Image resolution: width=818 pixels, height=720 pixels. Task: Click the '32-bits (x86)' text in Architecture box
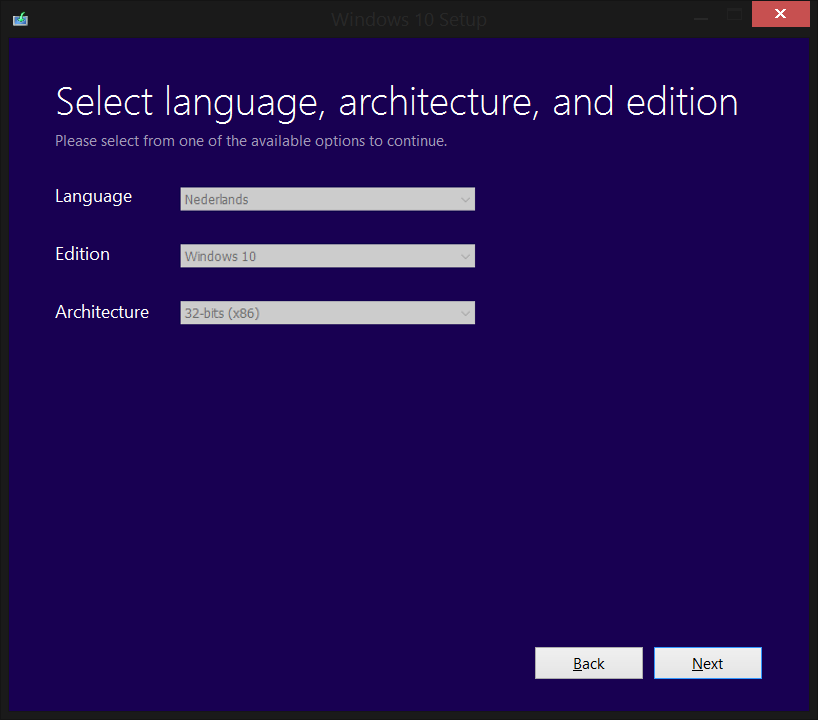point(222,313)
